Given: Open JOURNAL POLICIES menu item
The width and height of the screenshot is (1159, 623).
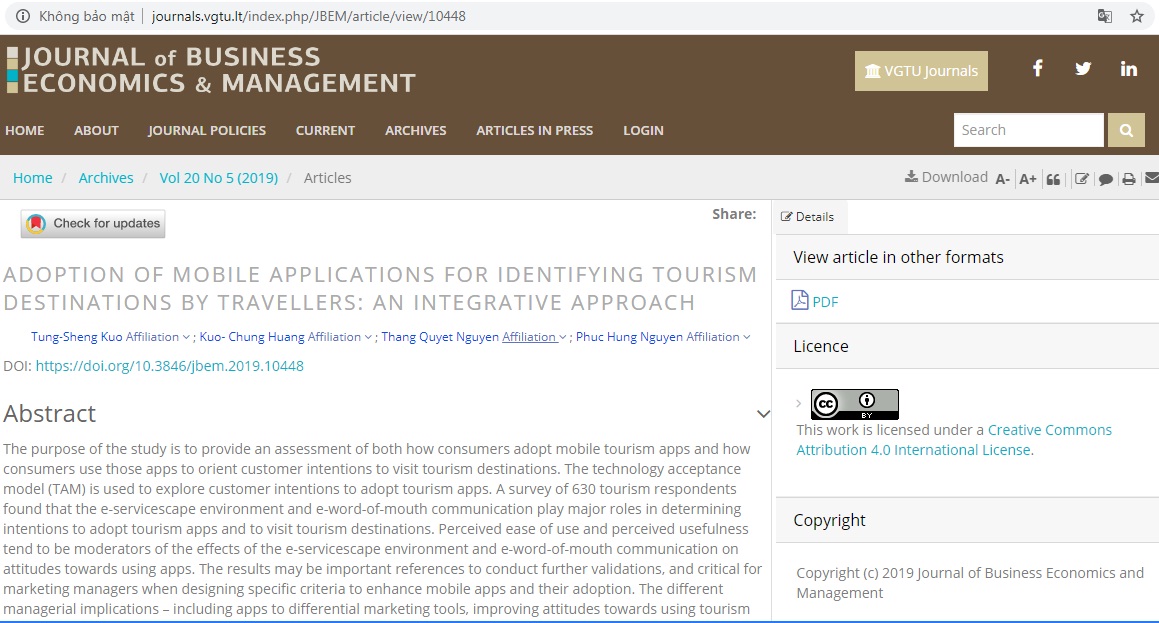Looking at the screenshot, I should [x=207, y=130].
